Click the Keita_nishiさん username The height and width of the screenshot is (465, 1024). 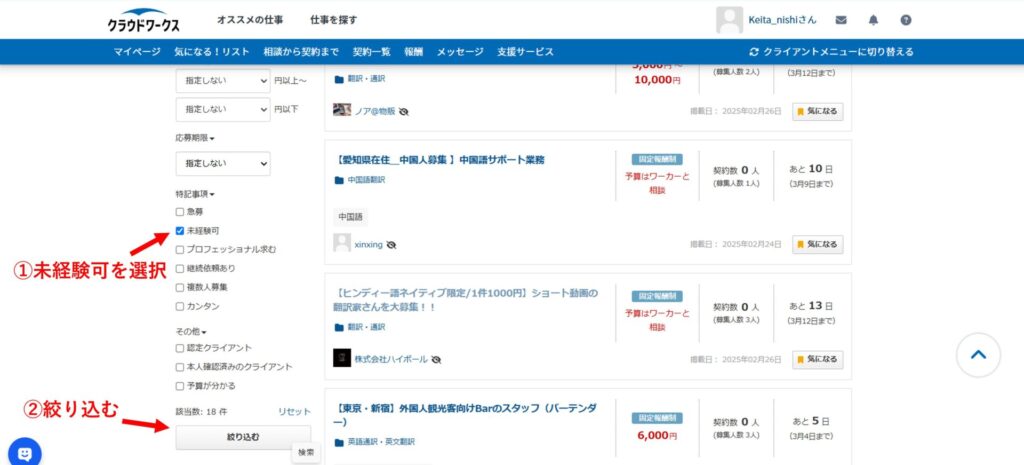click(x=782, y=20)
